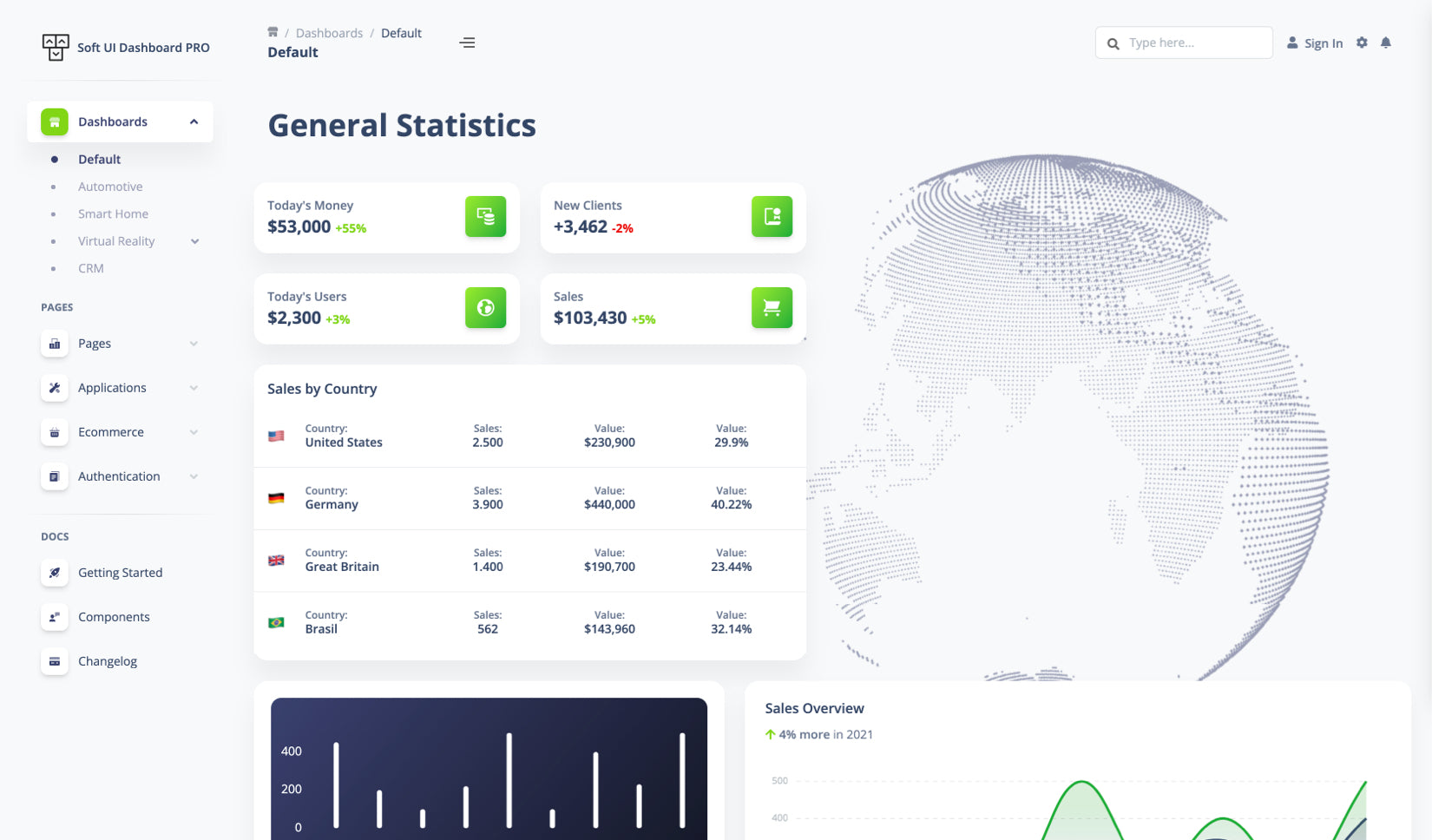Expand the Pages chevron
Image resolution: width=1432 pixels, height=840 pixels.
coord(194,344)
